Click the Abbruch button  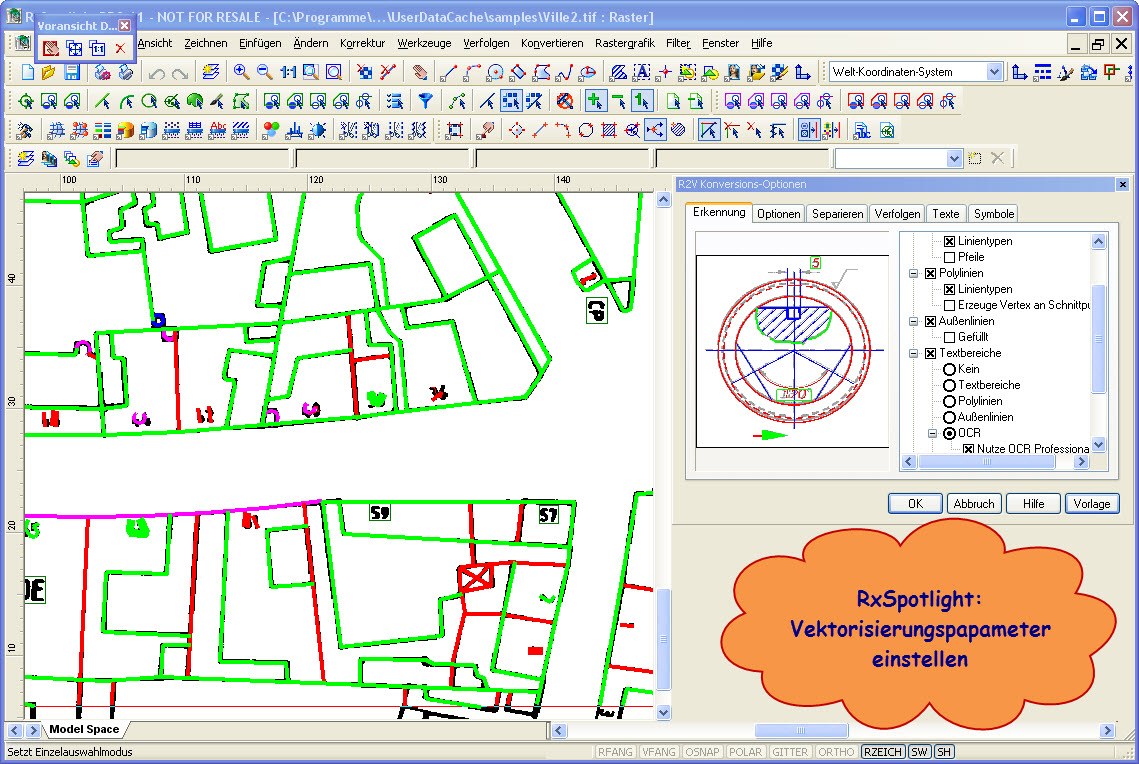973,504
